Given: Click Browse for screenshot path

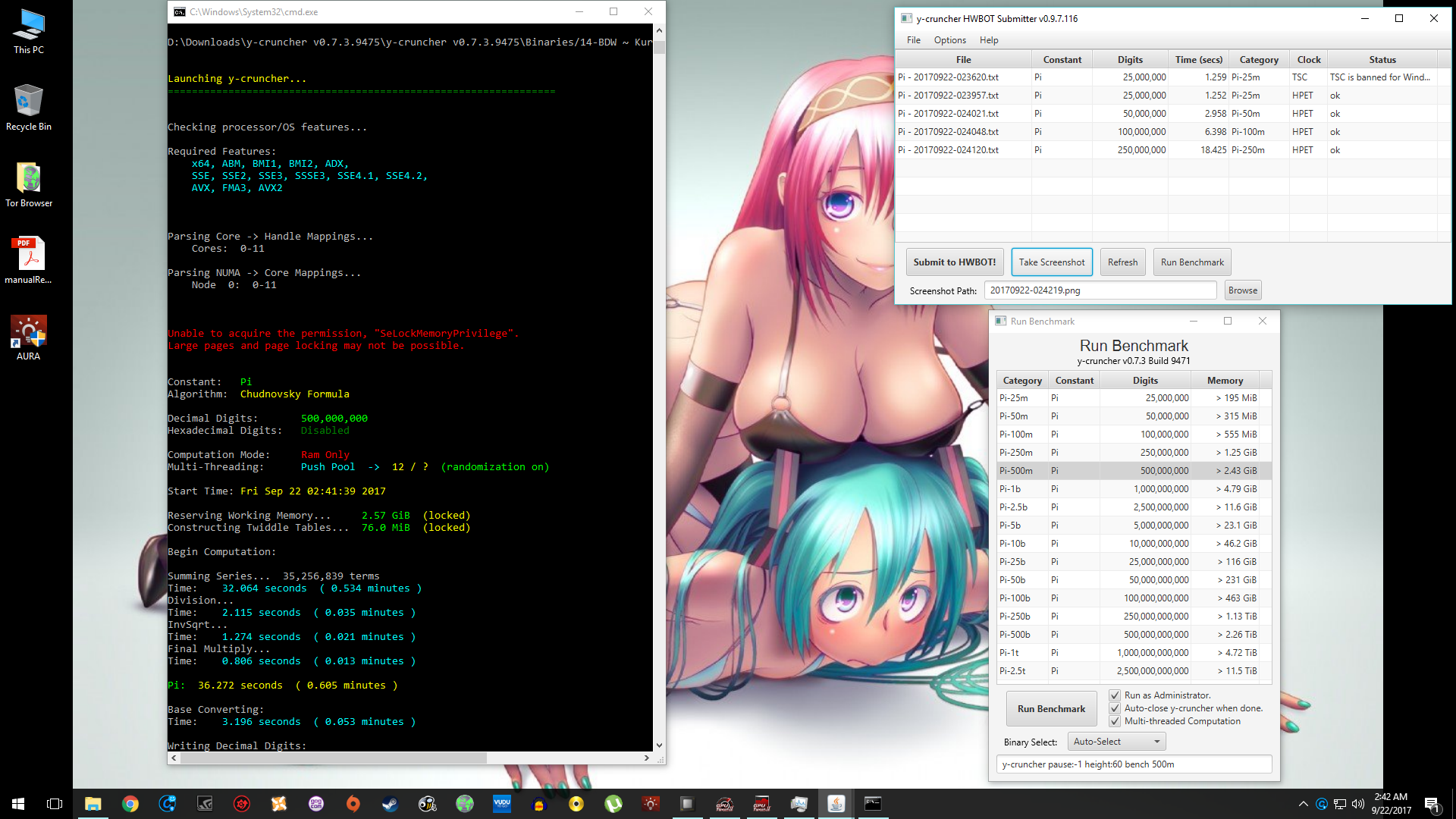Looking at the screenshot, I should 1243,290.
